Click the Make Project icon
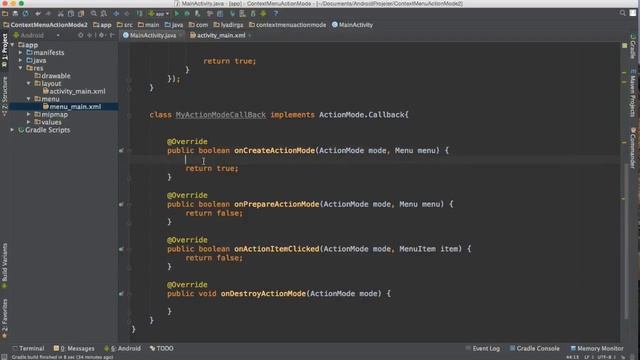 pyautogui.click(x=139, y=13)
